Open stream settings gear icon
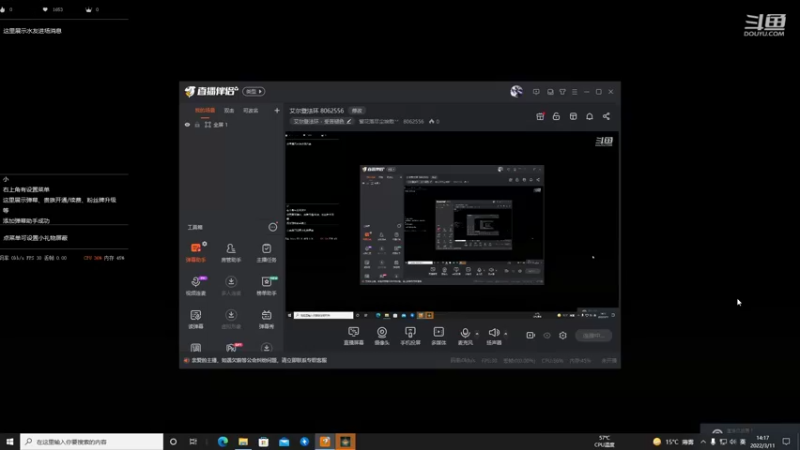 (x=563, y=335)
